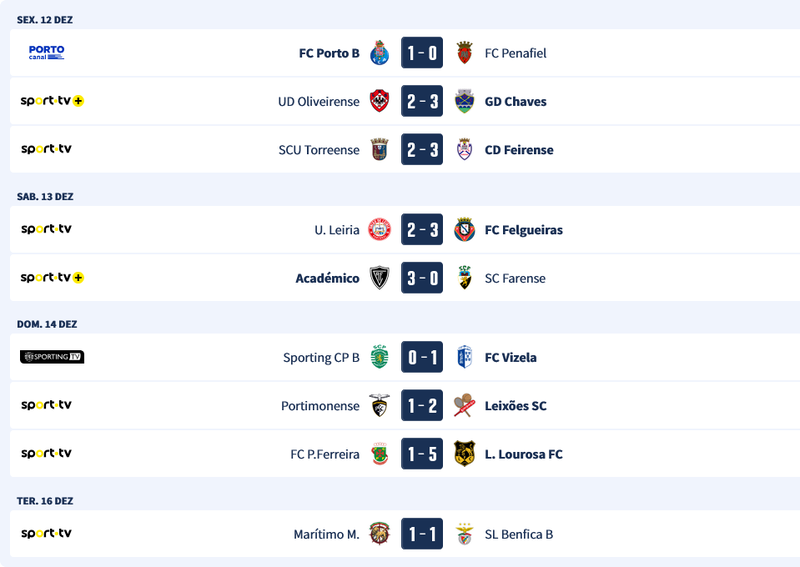Open the P.Ferreira 1-5 Lourosa score
The width and height of the screenshot is (800, 567).
pos(421,454)
